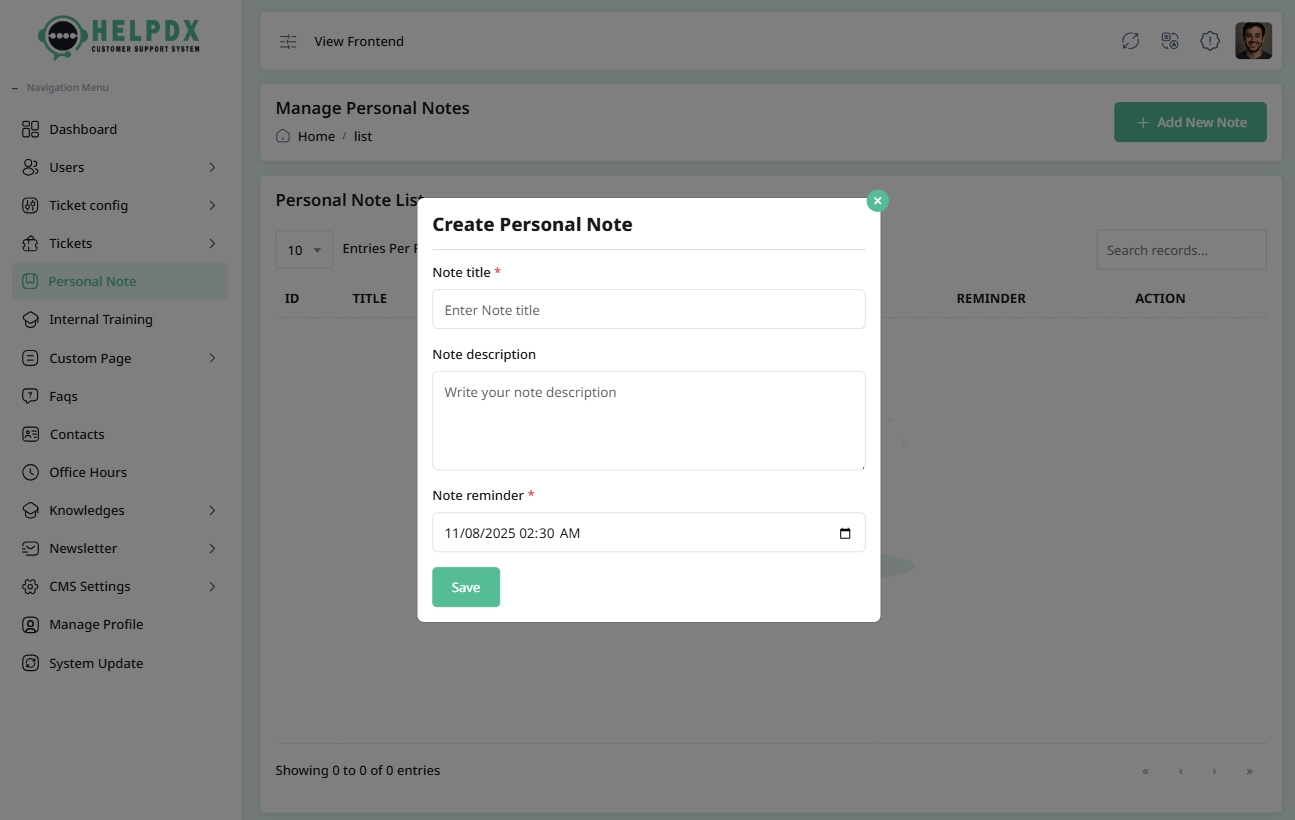The height and width of the screenshot is (820, 1295).
Task: Open the date picker for Note reminder
Action: 845,532
